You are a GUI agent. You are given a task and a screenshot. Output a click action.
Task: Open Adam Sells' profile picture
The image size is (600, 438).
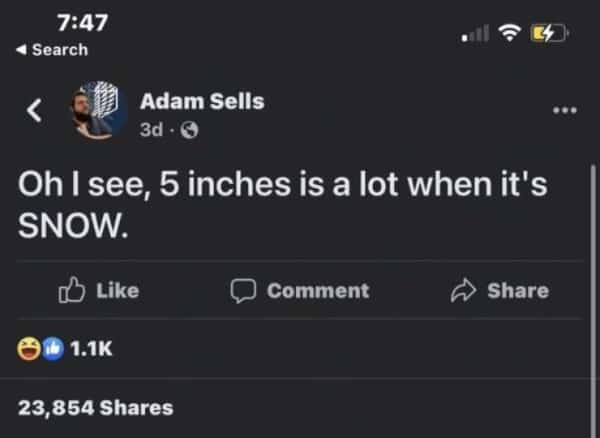98,110
